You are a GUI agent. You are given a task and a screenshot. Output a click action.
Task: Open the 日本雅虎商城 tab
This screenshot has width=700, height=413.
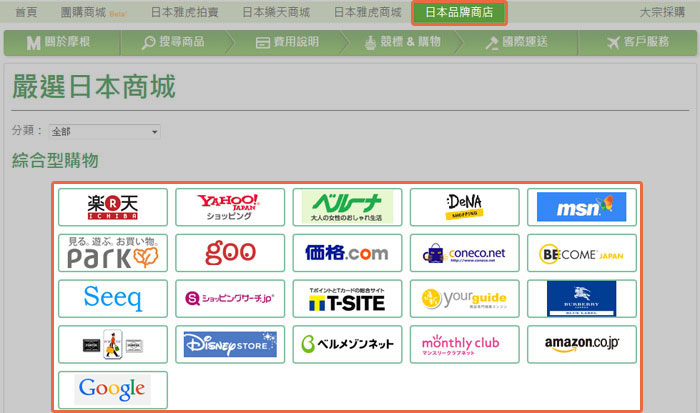(367, 13)
